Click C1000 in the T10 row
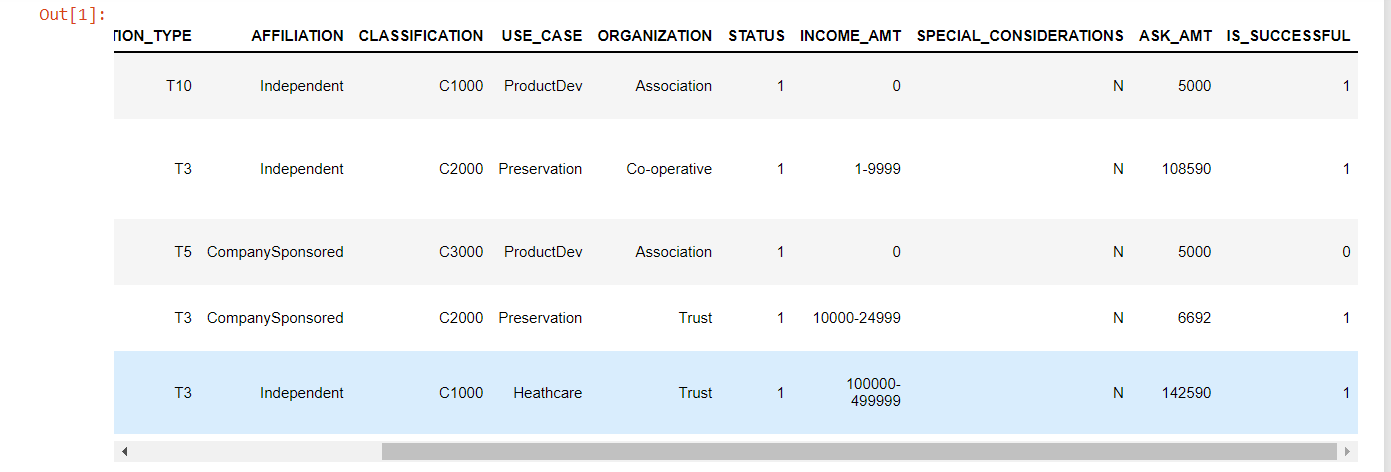 pyautogui.click(x=461, y=86)
